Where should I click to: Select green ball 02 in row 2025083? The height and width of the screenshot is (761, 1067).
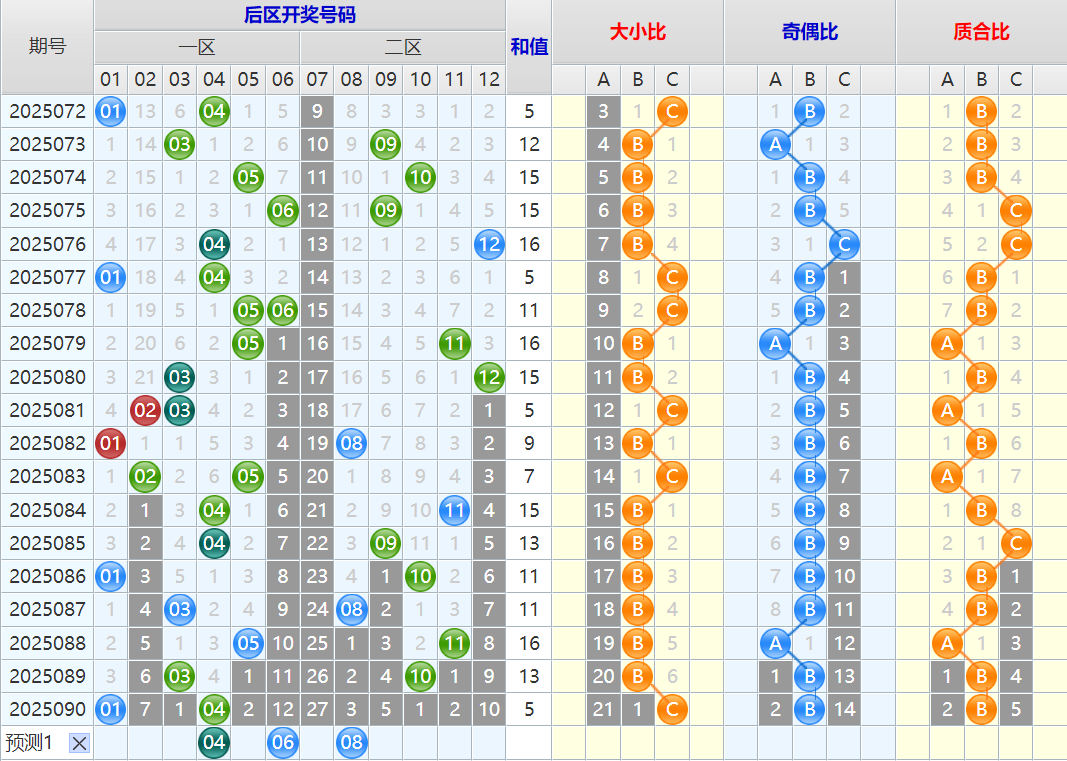tap(145, 476)
